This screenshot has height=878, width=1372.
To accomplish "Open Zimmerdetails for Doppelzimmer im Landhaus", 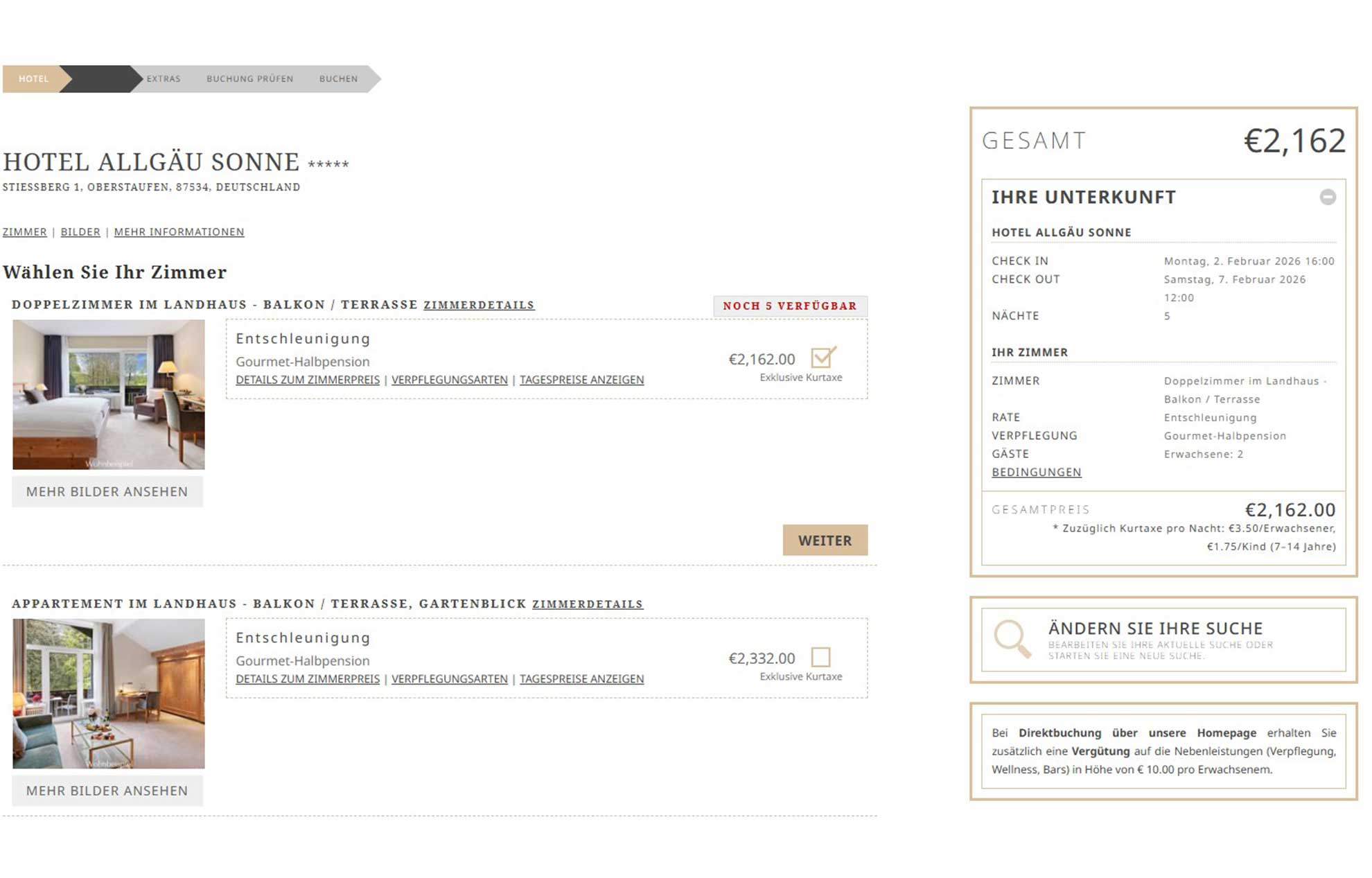I will coord(479,305).
